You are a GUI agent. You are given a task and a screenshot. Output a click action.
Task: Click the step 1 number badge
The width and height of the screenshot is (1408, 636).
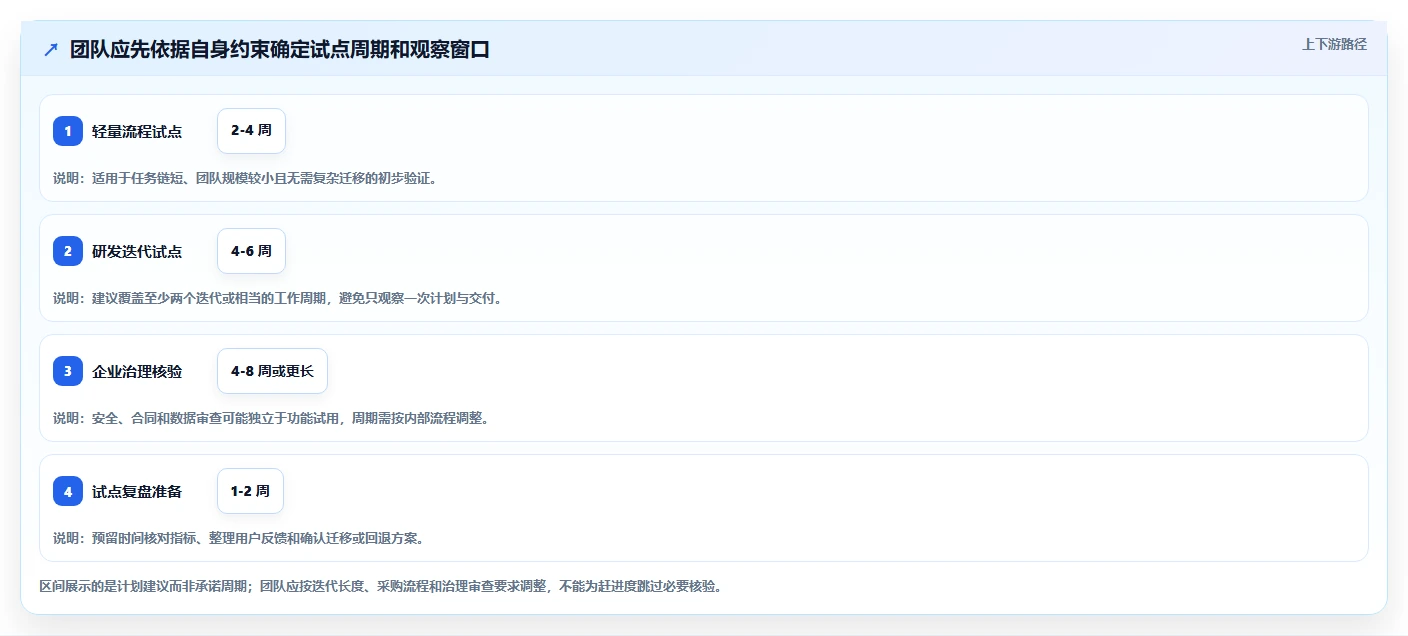(68, 131)
